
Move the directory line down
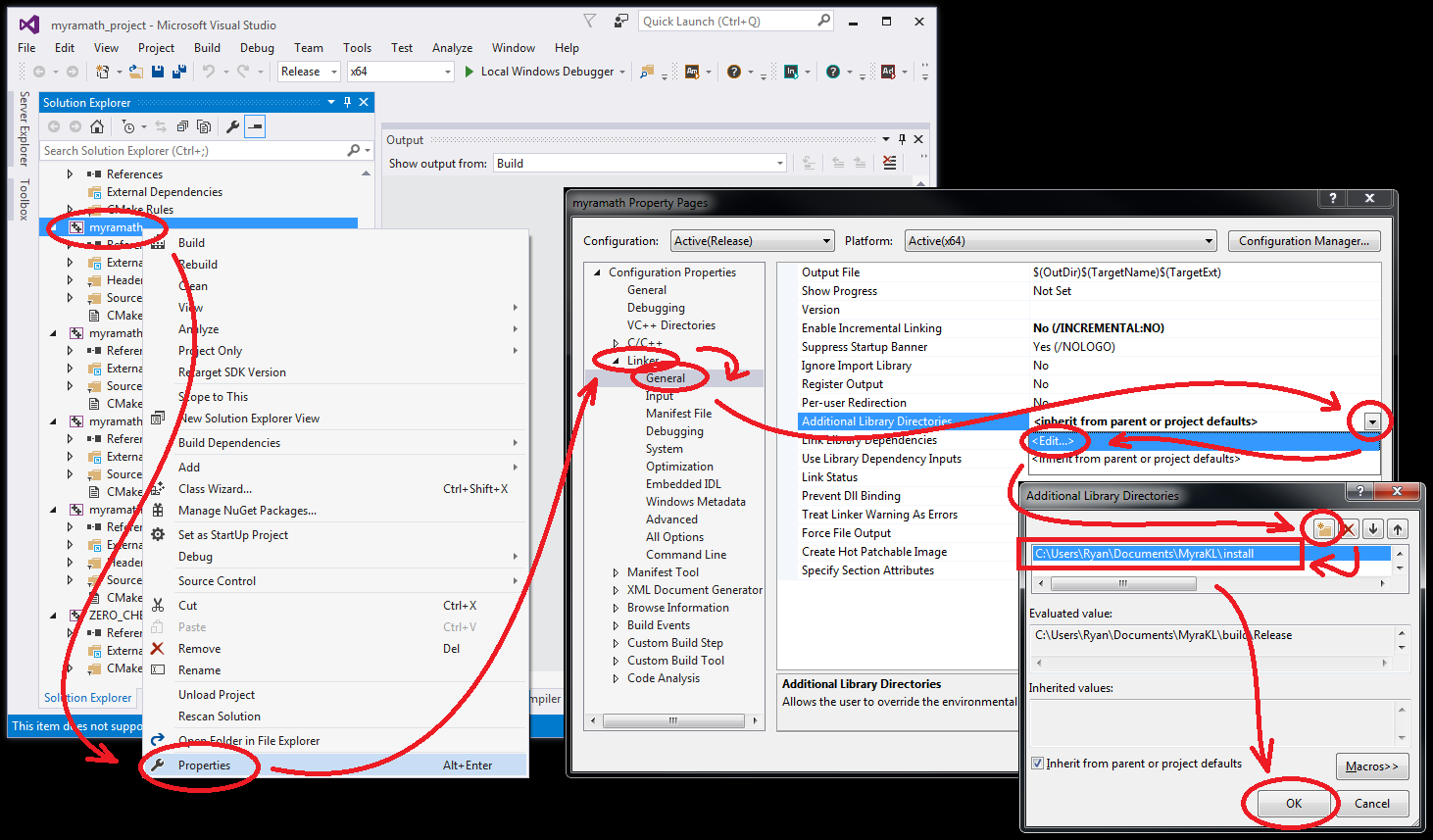tap(1373, 529)
